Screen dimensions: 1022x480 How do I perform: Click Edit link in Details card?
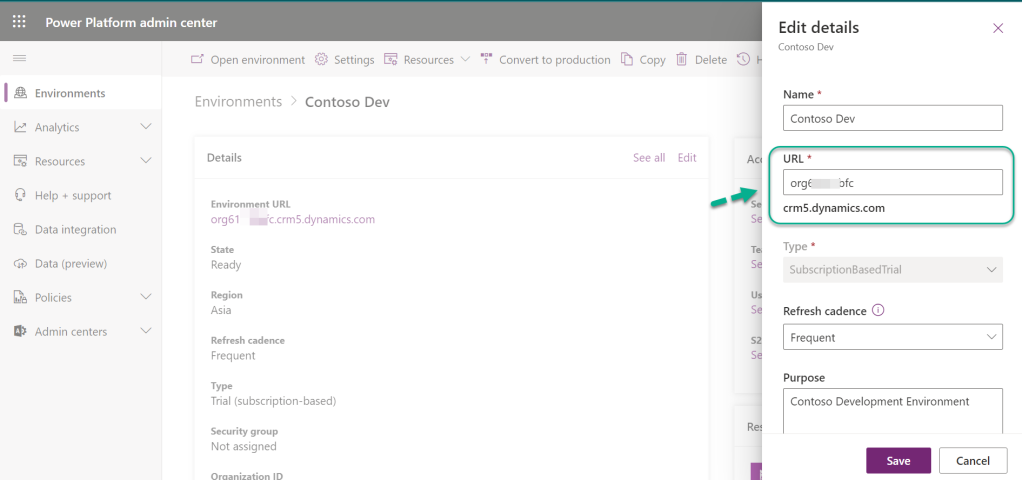(x=687, y=158)
